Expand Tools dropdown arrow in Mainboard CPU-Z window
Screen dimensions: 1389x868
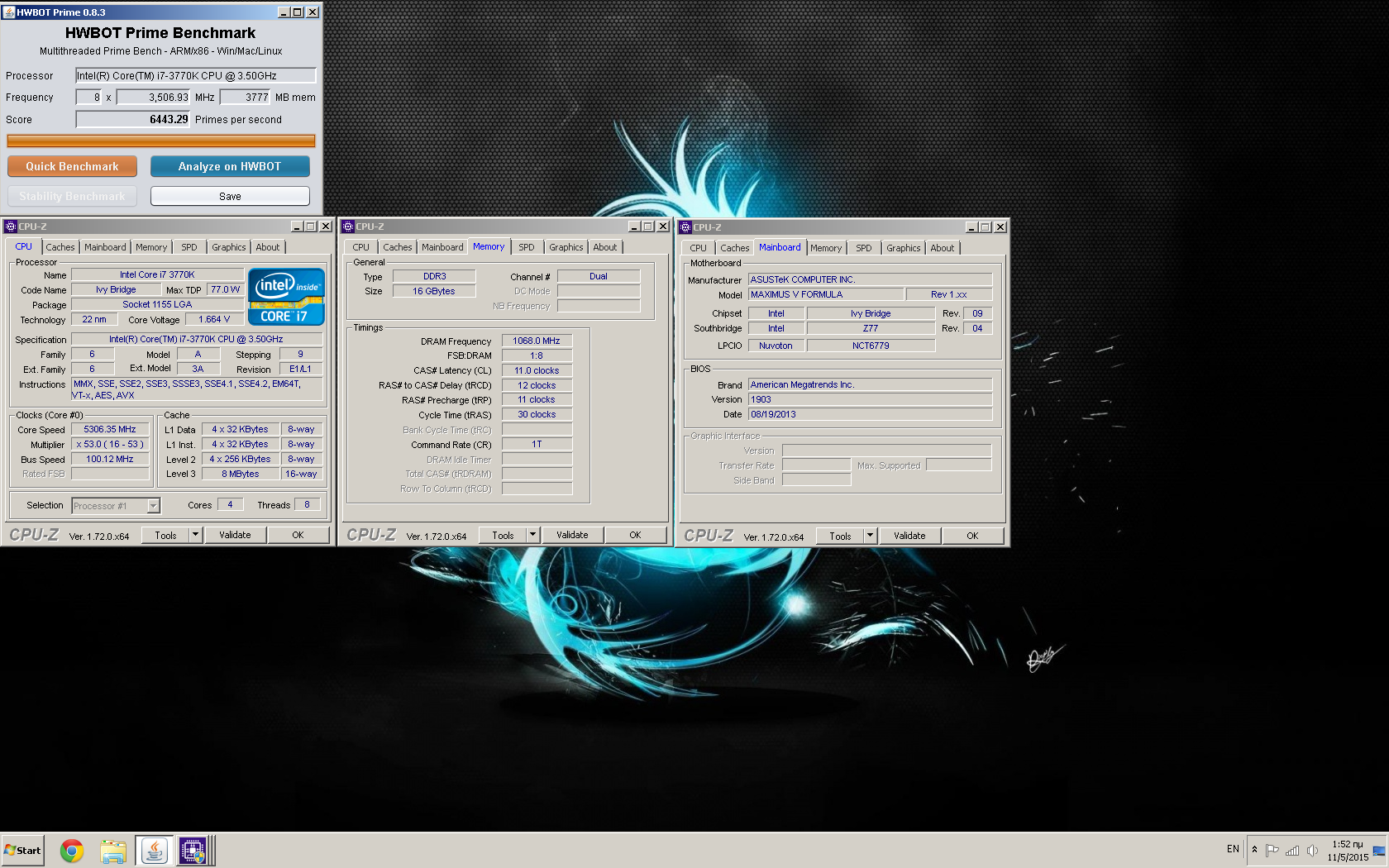click(871, 536)
